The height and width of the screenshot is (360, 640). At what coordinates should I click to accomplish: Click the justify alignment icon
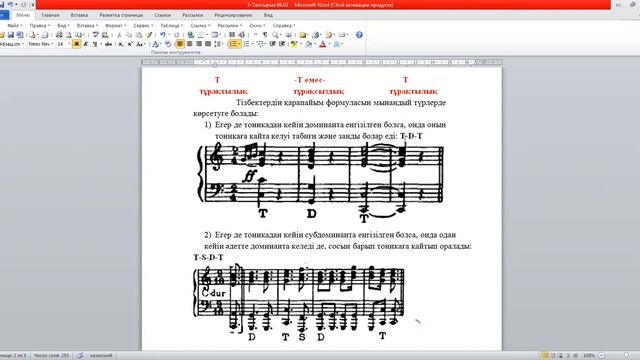[208, 44]
